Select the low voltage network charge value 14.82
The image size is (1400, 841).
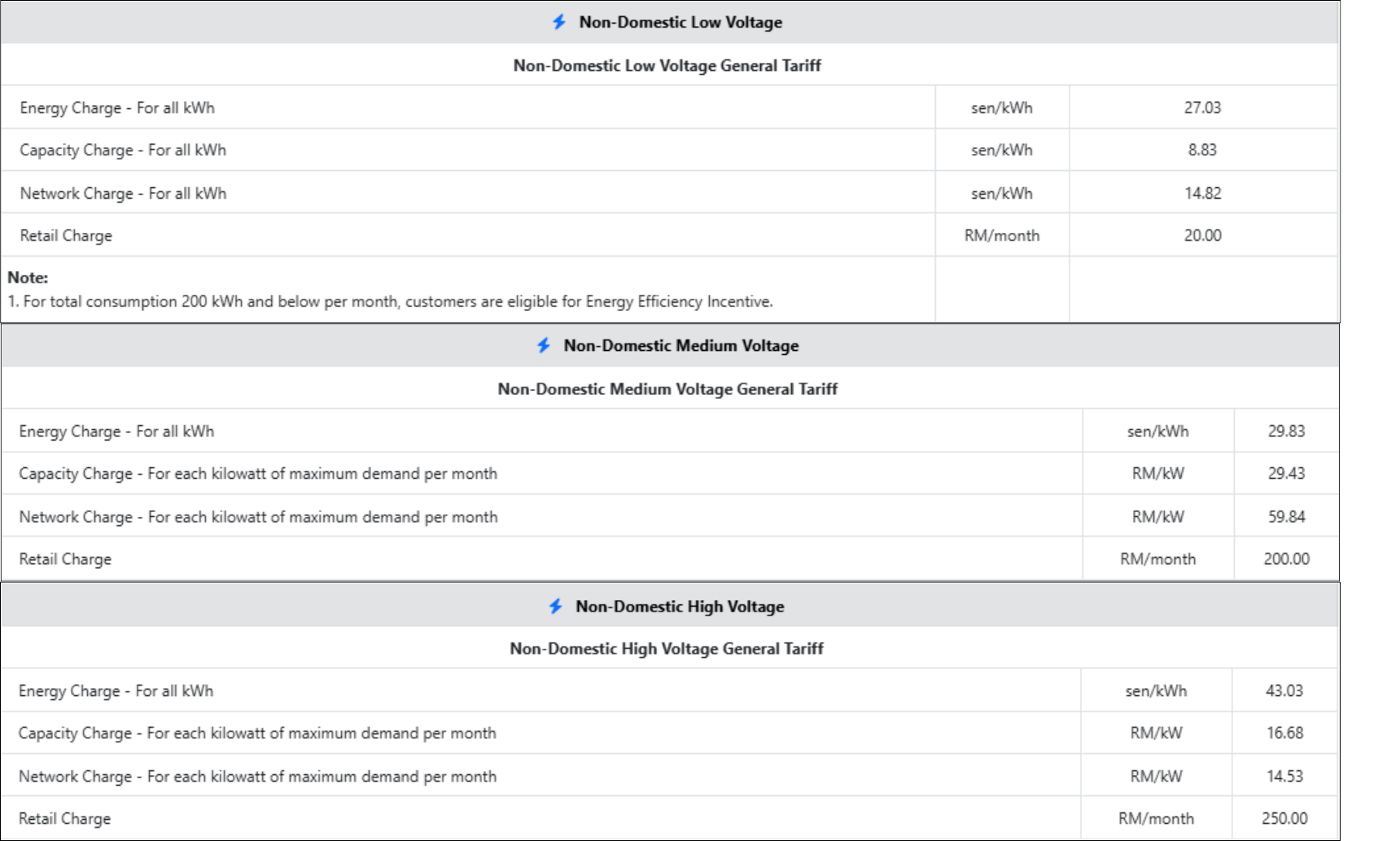1202,193
